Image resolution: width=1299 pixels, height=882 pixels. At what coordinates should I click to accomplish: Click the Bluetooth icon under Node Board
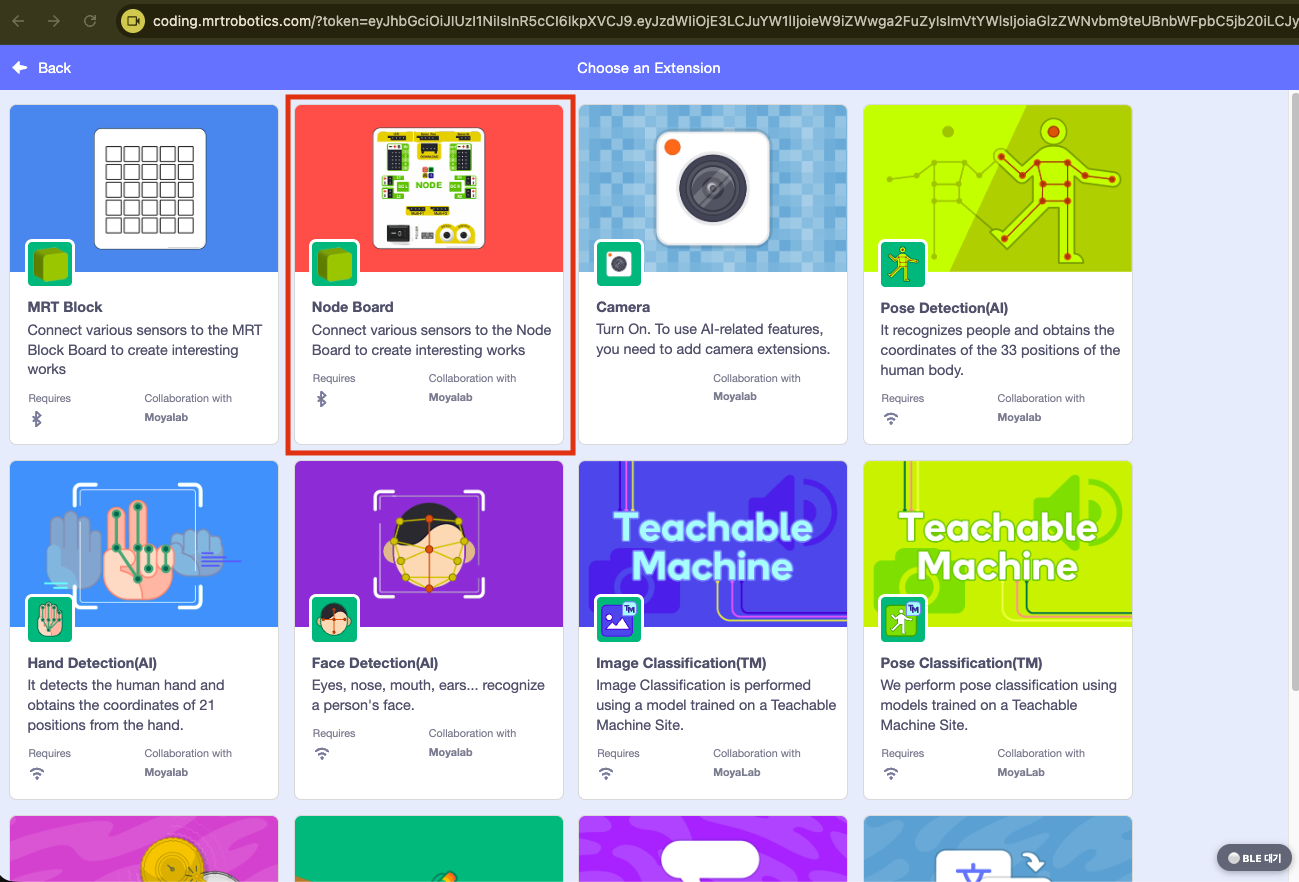[321, 399]
